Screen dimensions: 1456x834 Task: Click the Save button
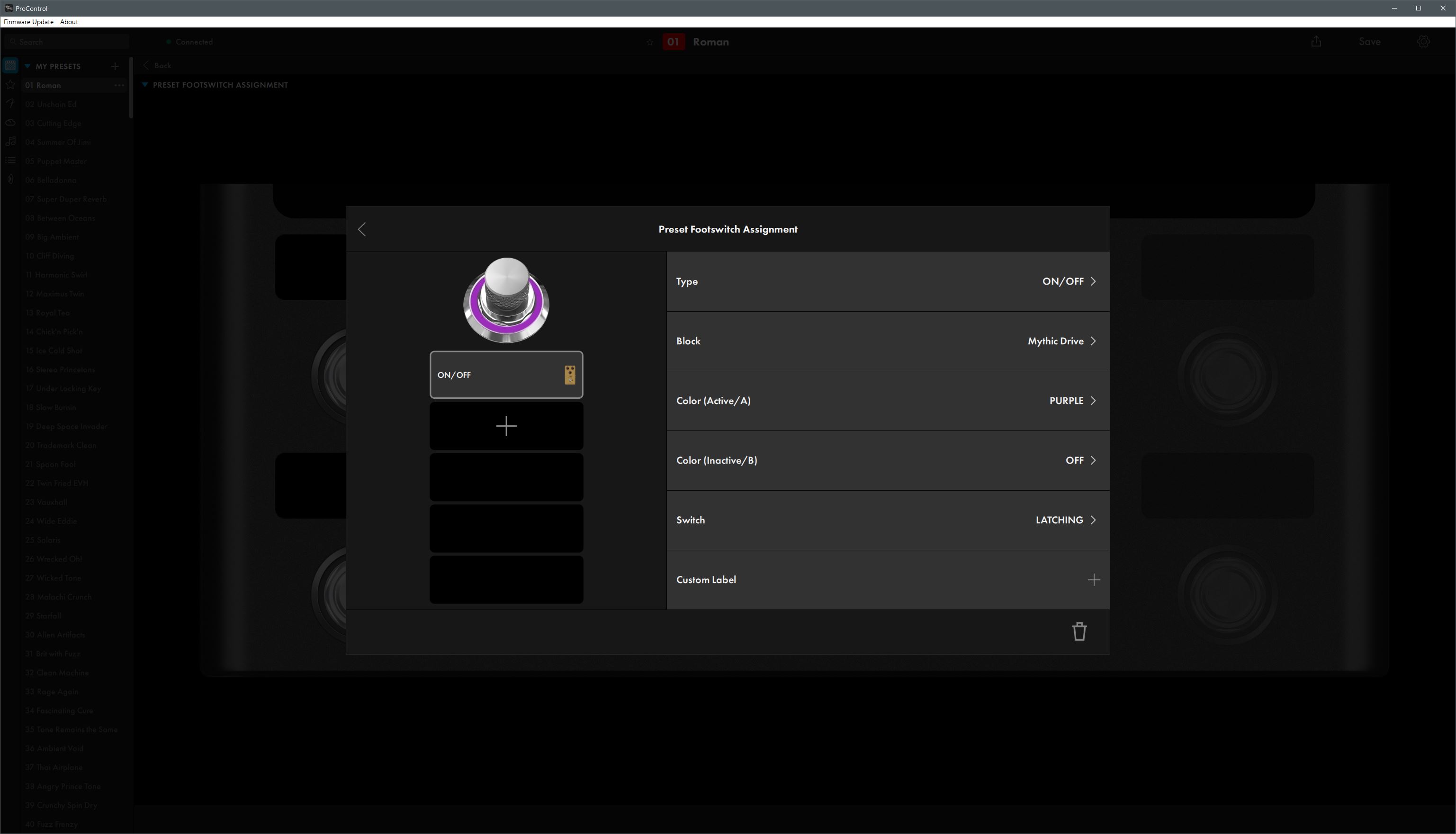coord(1369,41)
